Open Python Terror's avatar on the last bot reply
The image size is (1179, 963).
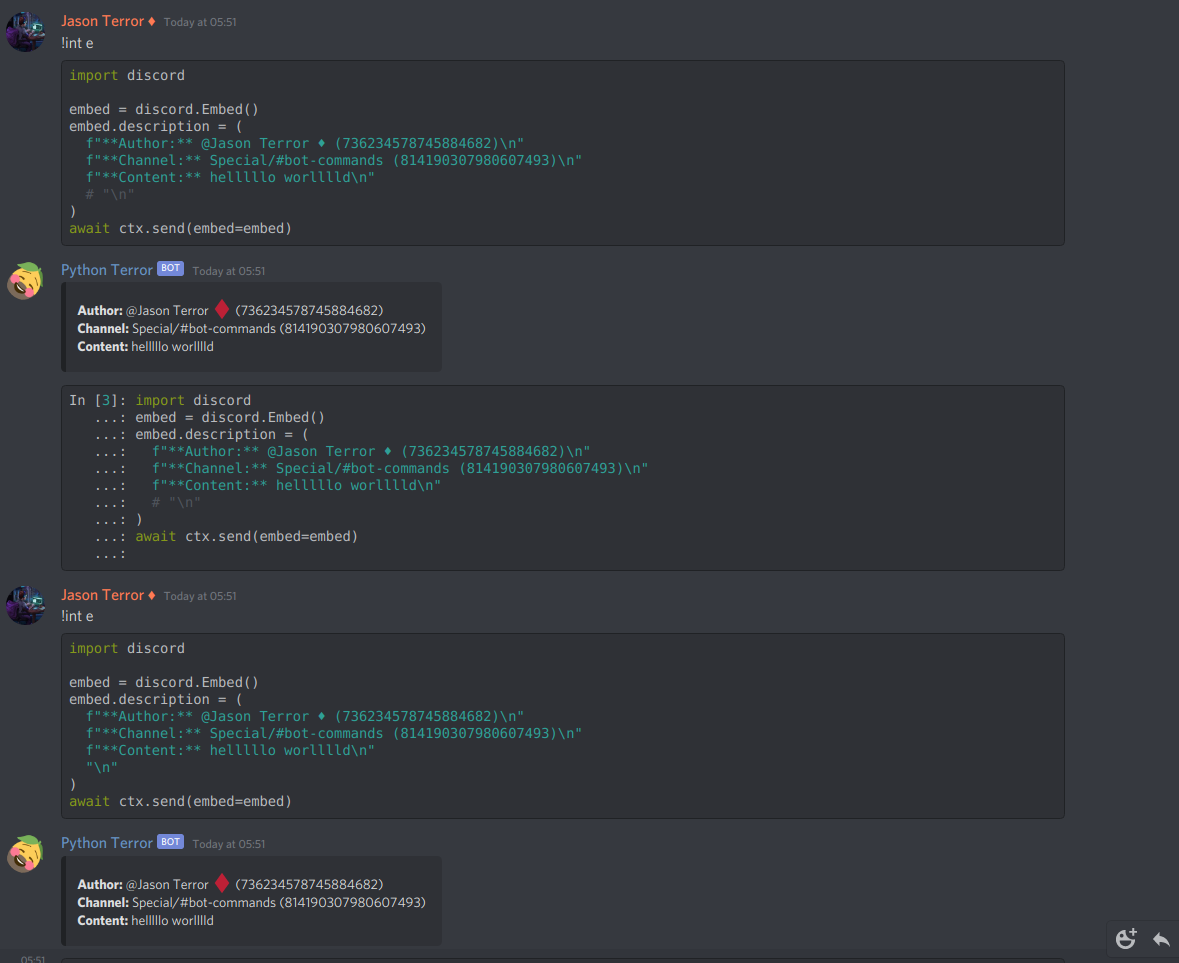[x=26, y=853]
